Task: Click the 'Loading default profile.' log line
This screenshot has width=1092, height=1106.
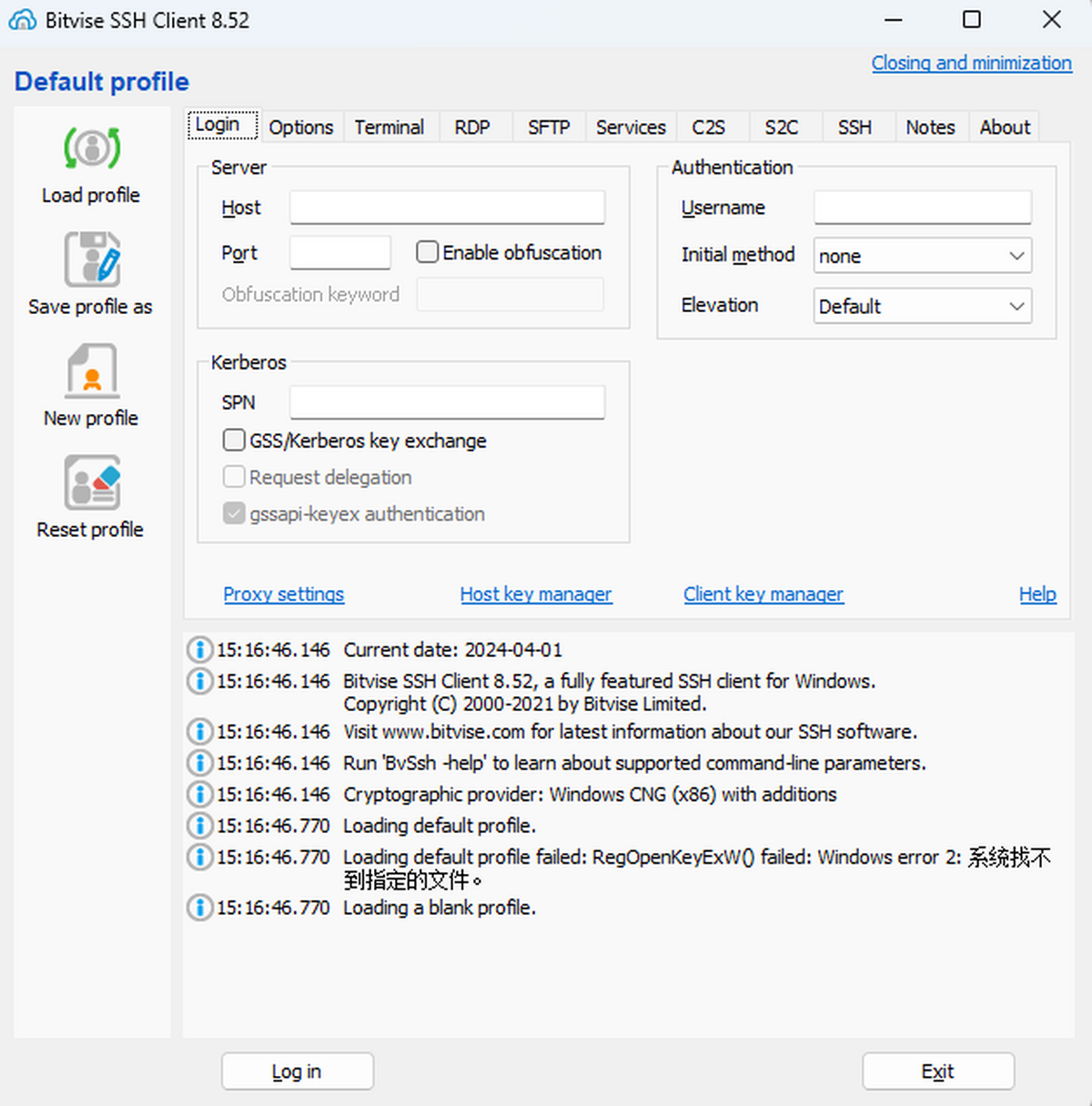Action: (x=440, y=826)
